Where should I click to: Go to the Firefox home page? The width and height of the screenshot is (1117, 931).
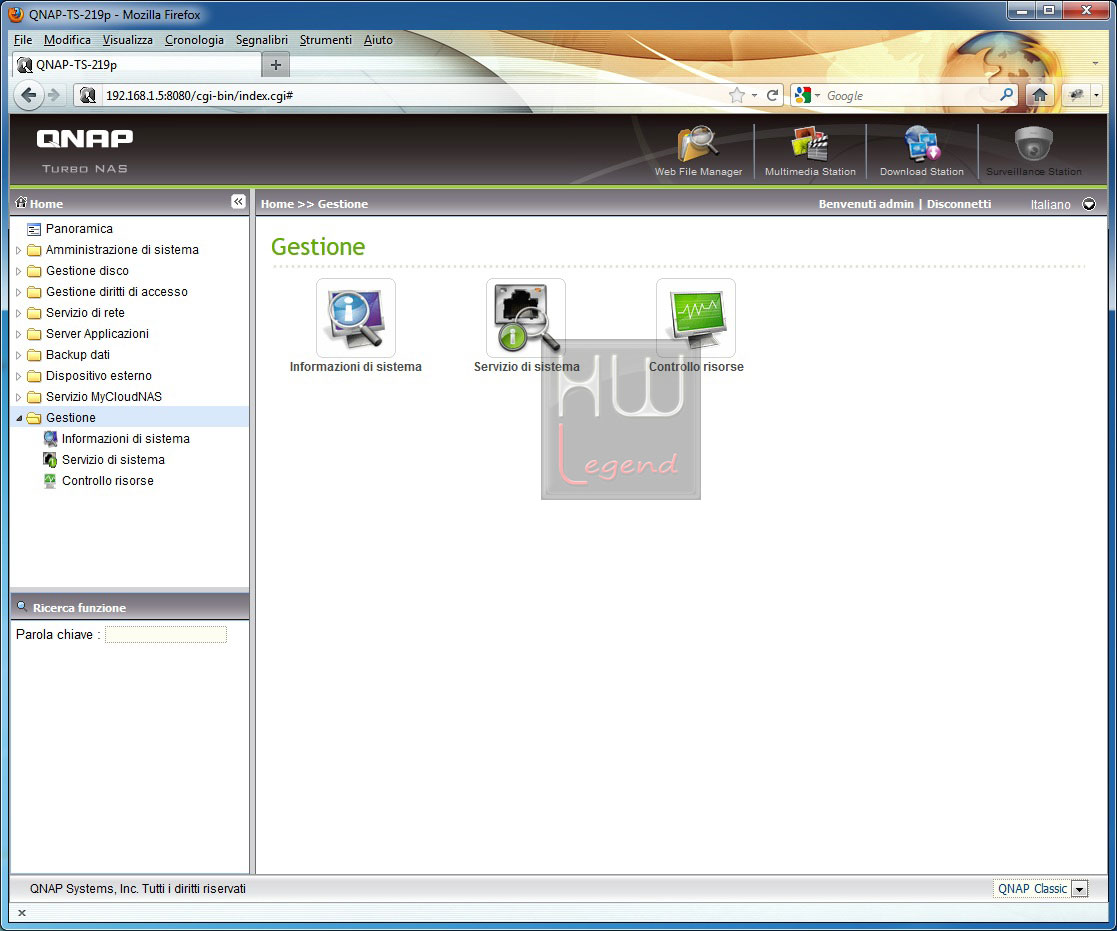(1039, 95)
